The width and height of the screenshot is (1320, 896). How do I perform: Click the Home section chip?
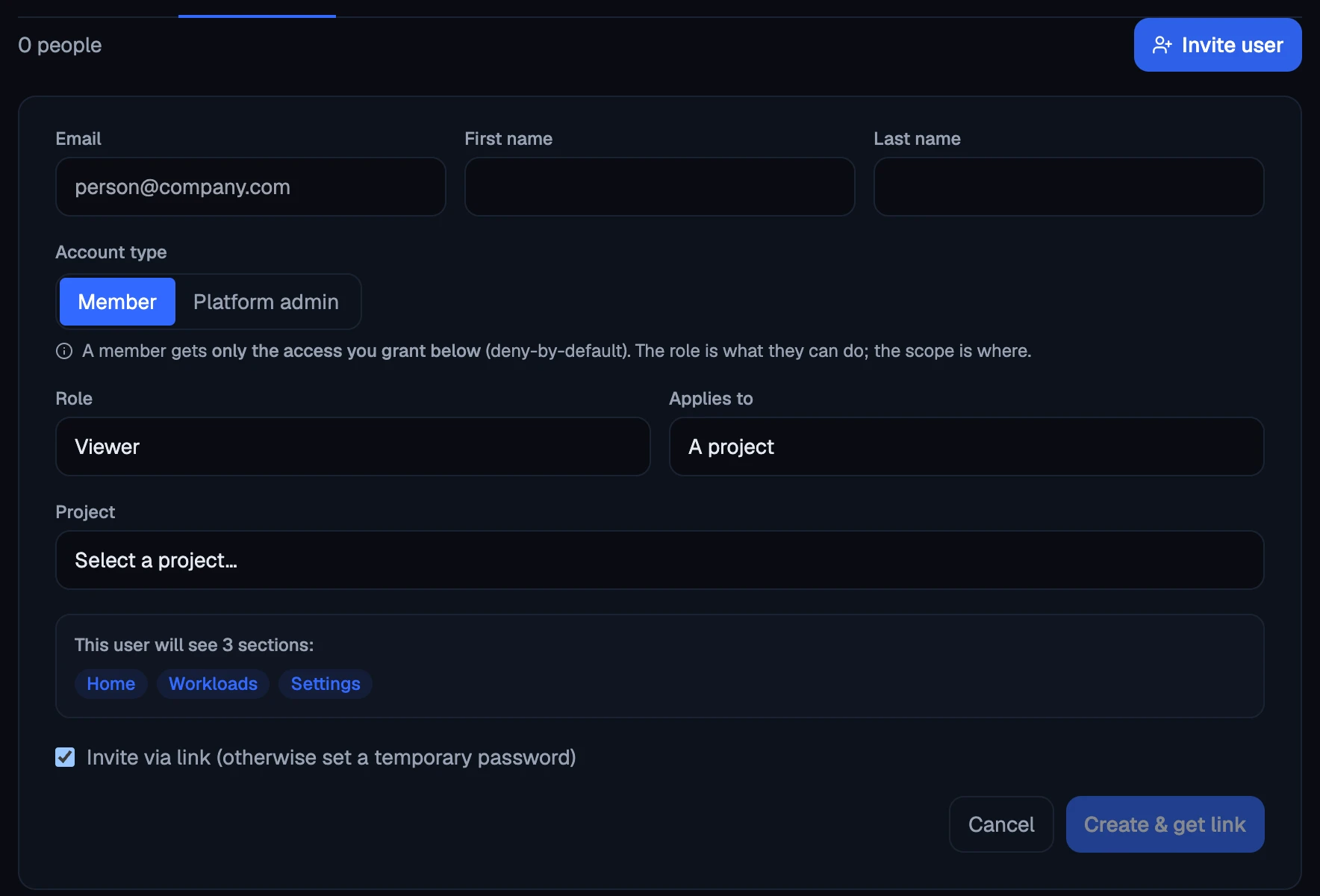point(111,684)
